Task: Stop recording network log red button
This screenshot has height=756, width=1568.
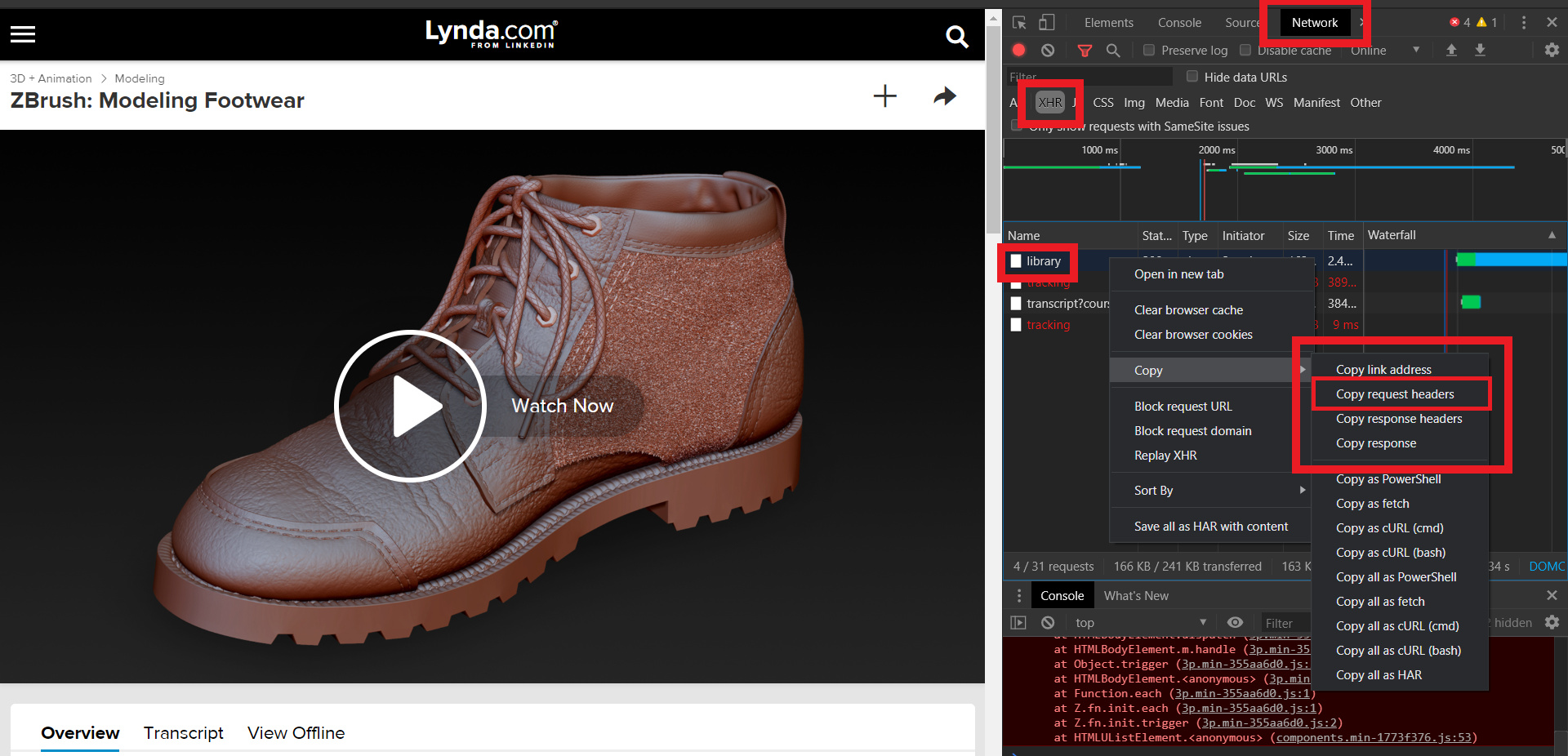Action: click(x=1018, y=51)
